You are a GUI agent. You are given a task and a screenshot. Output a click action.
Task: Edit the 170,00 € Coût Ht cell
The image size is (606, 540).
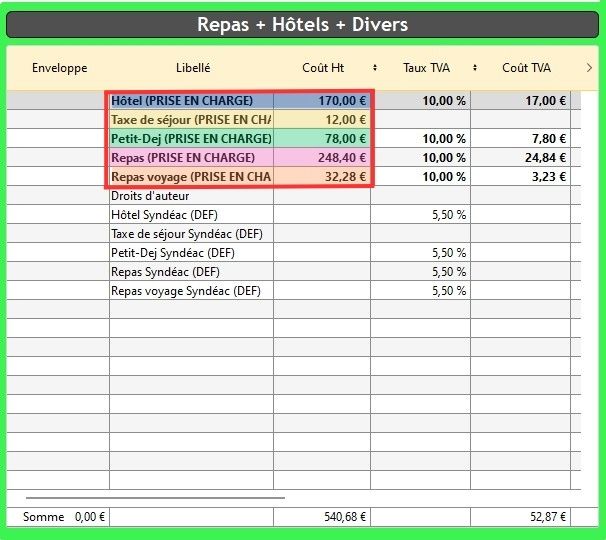pos(322,101)
